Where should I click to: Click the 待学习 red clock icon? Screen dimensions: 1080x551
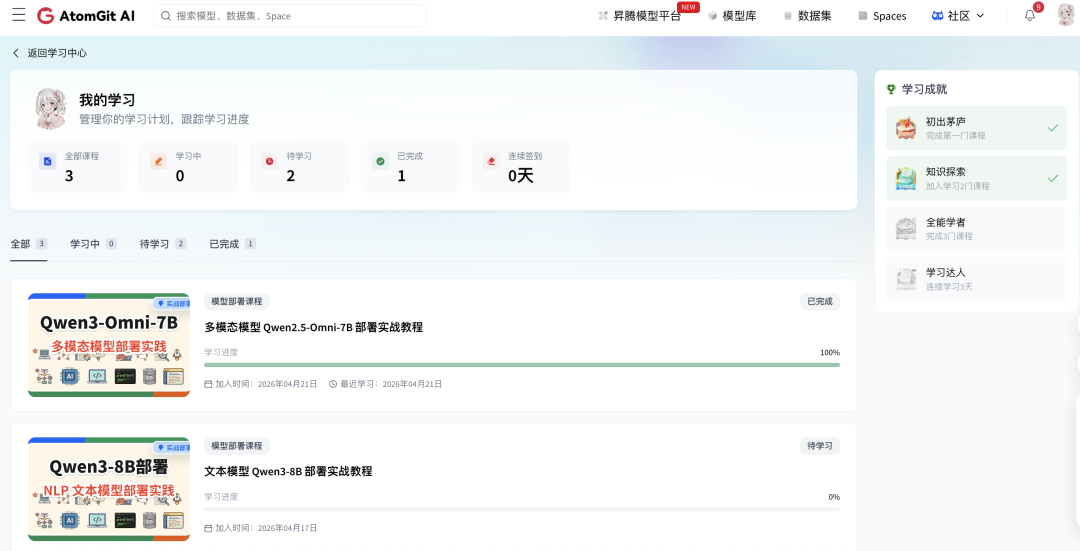(269, 161)
